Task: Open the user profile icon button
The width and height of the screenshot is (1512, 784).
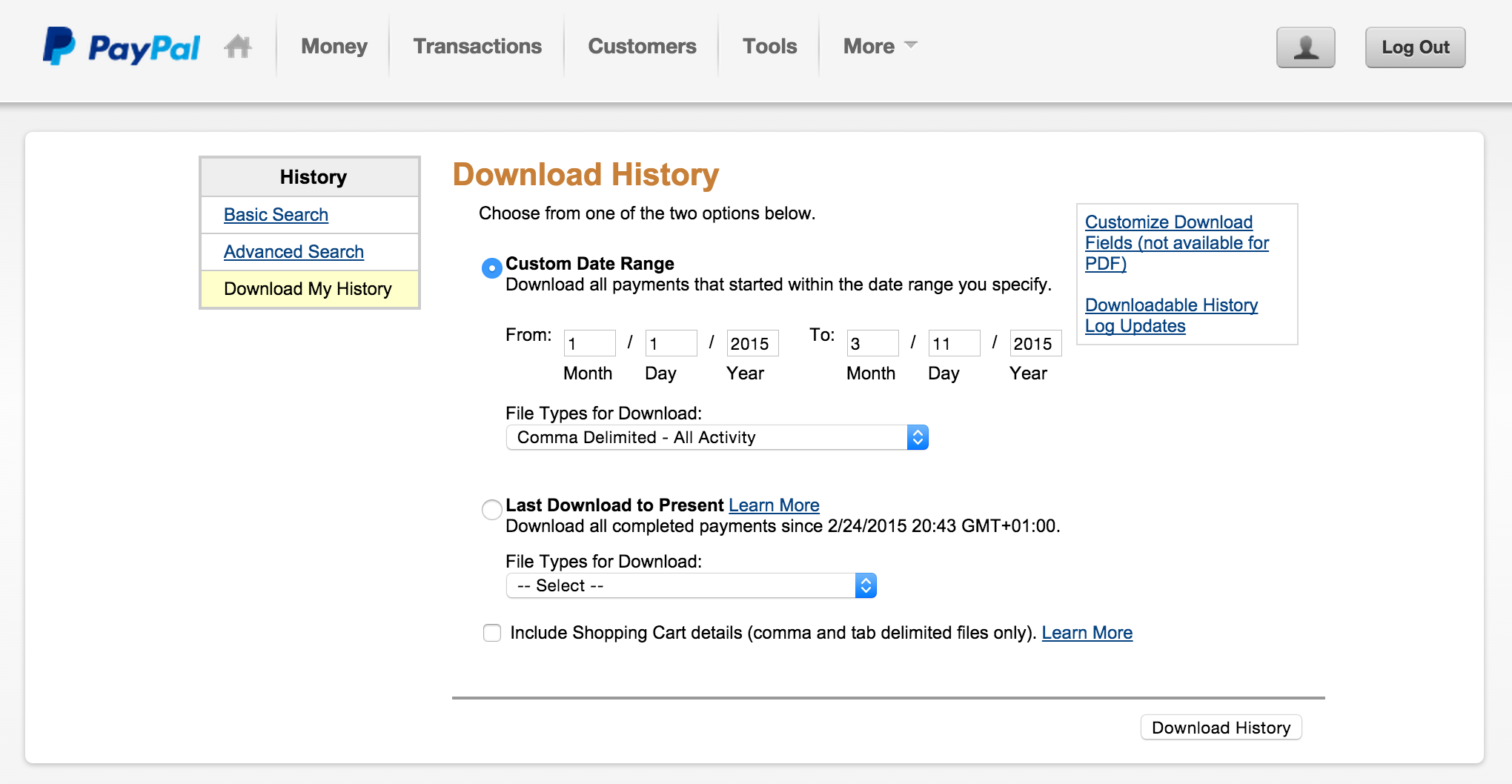Action: click(1306, 47)
